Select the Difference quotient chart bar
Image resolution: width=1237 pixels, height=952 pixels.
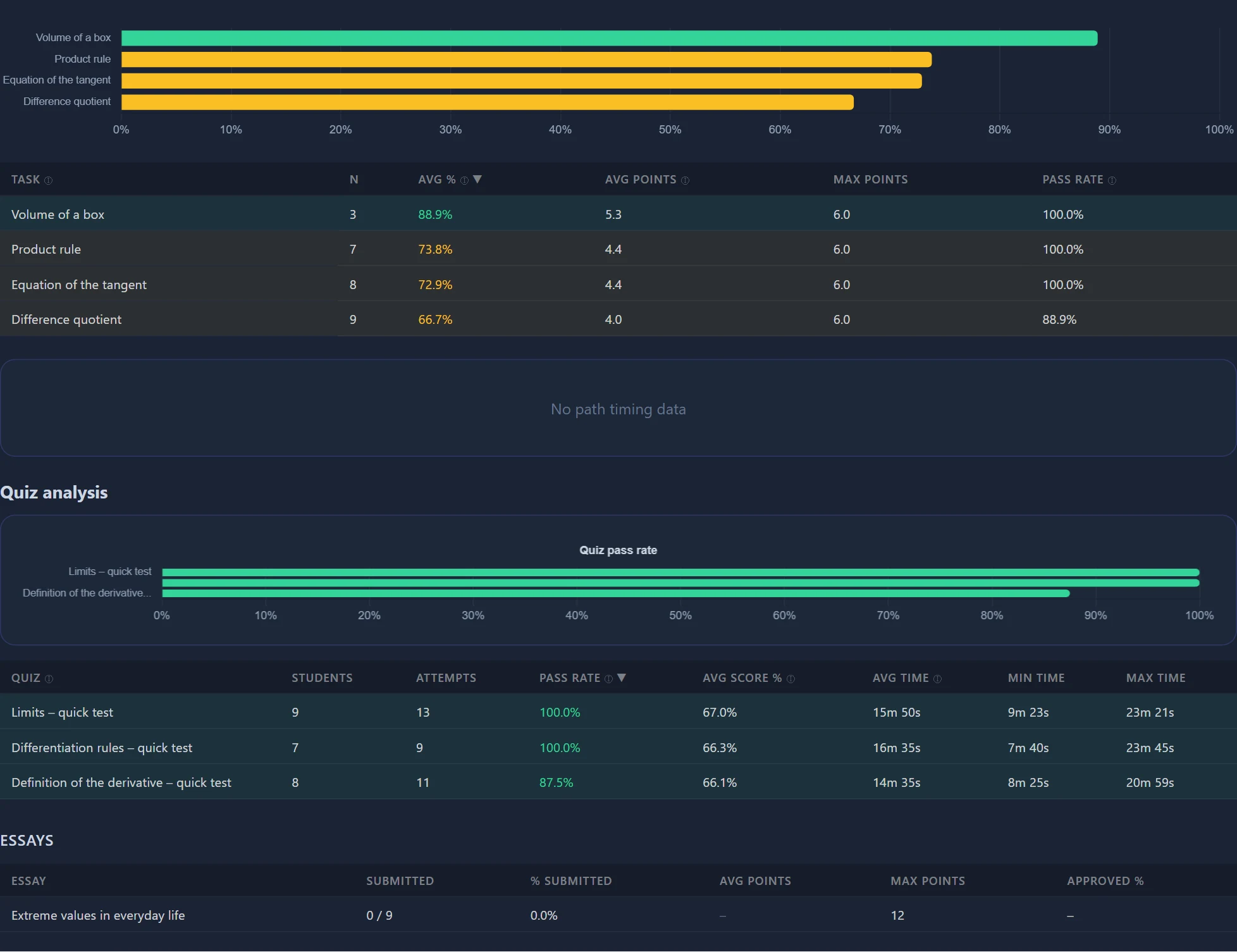[x=487, y=102]
